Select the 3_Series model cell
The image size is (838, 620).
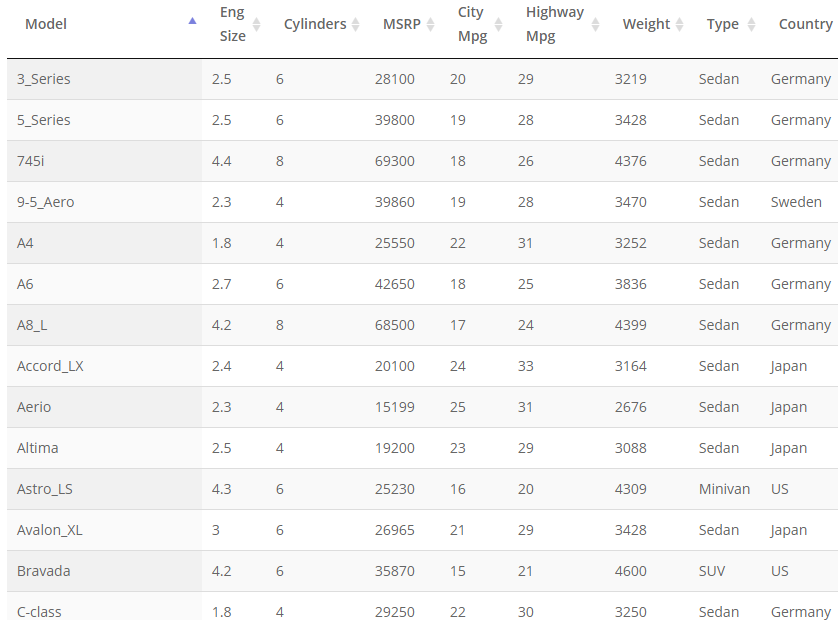105,79
